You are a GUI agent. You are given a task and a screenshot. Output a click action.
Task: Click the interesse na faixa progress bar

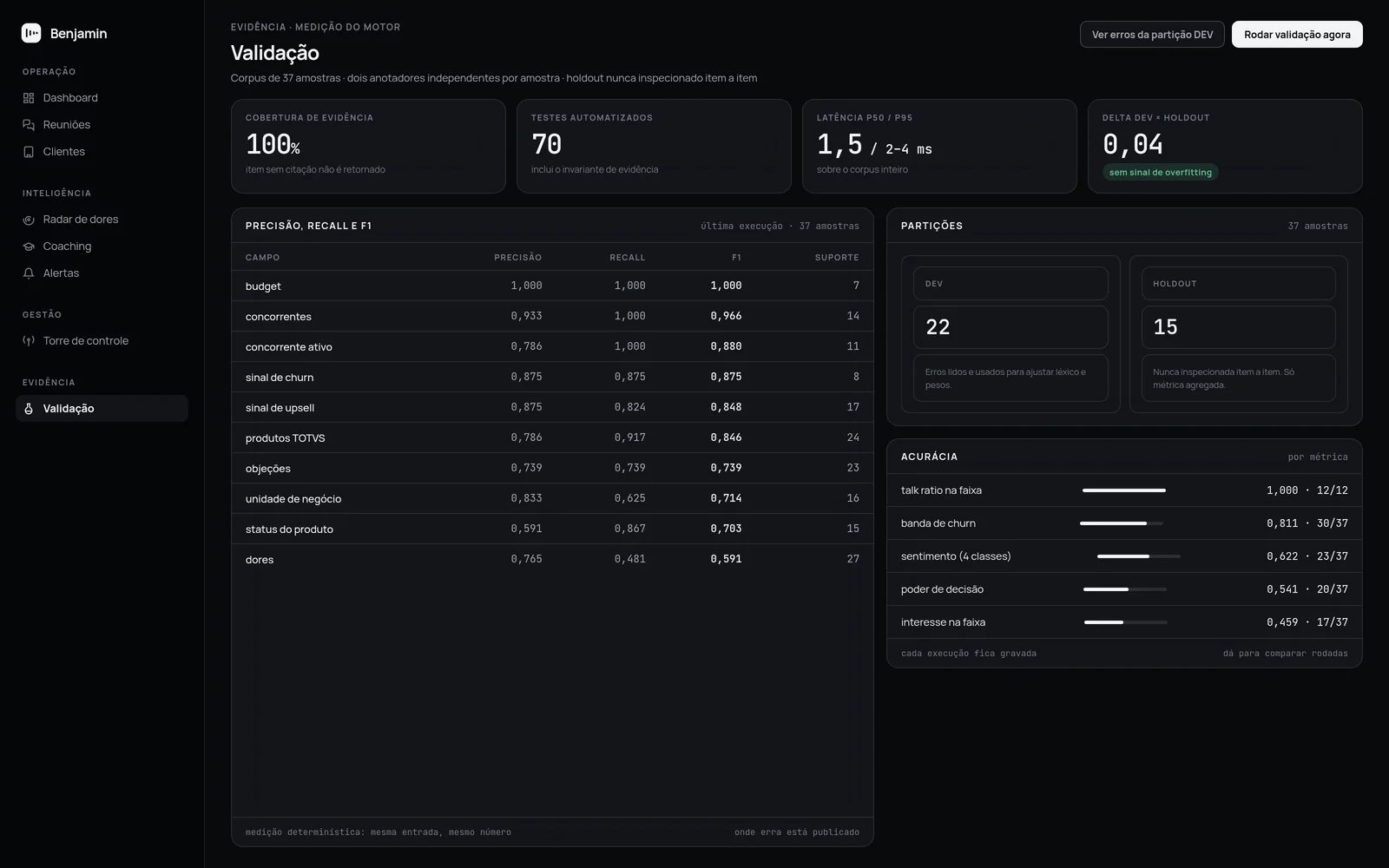(x=1126, y=622)
